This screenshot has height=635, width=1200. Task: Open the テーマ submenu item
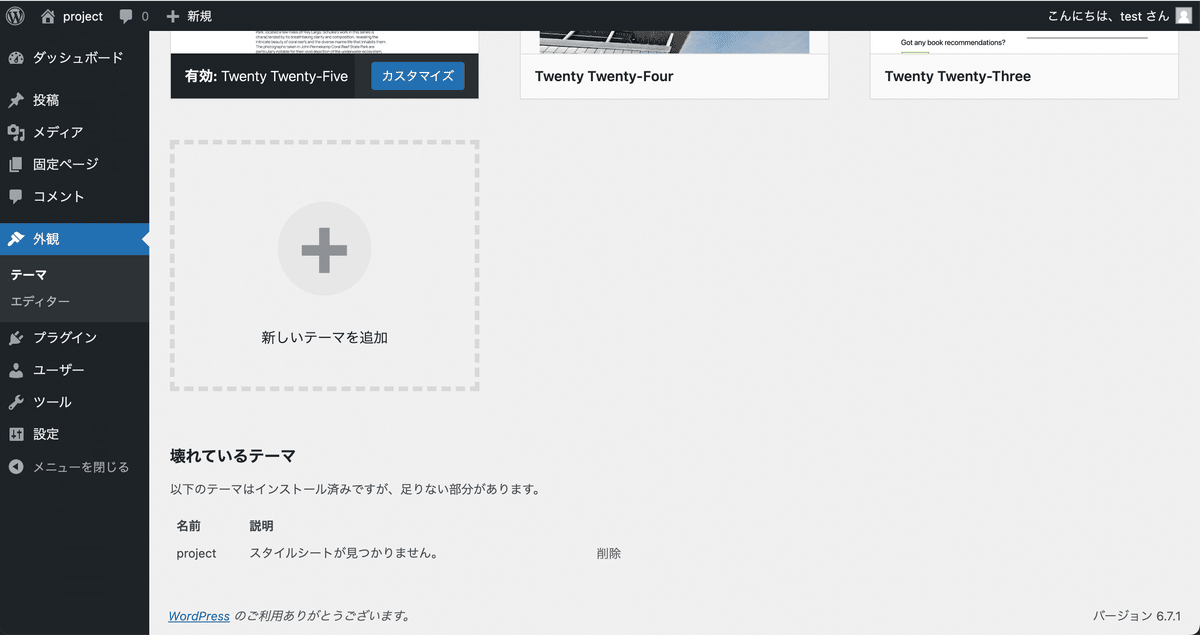(29, 275)
